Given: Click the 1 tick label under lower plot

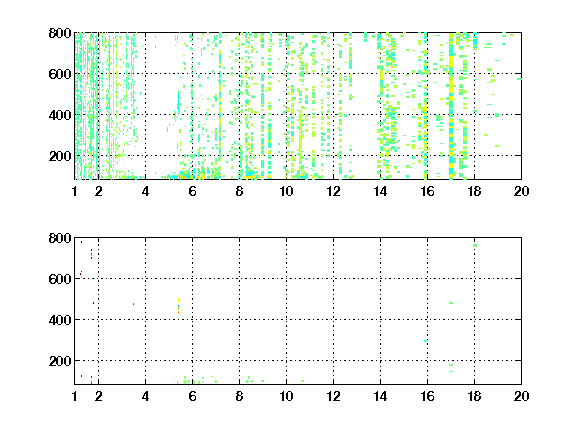Looking at the screenshot, I should click(75, 396).
